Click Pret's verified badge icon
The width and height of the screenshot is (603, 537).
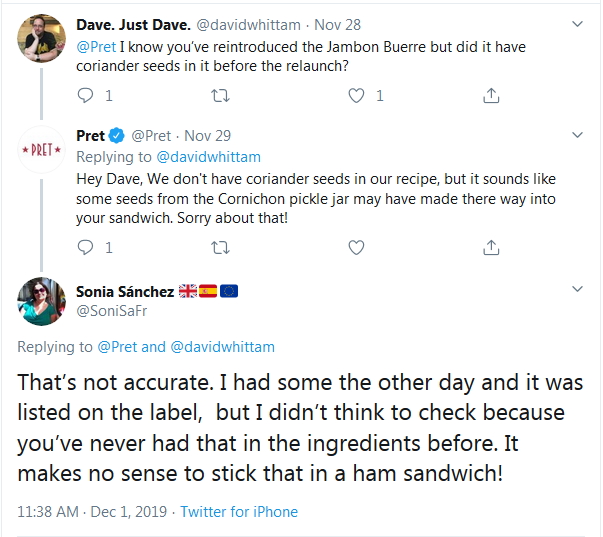click(117, 135)
